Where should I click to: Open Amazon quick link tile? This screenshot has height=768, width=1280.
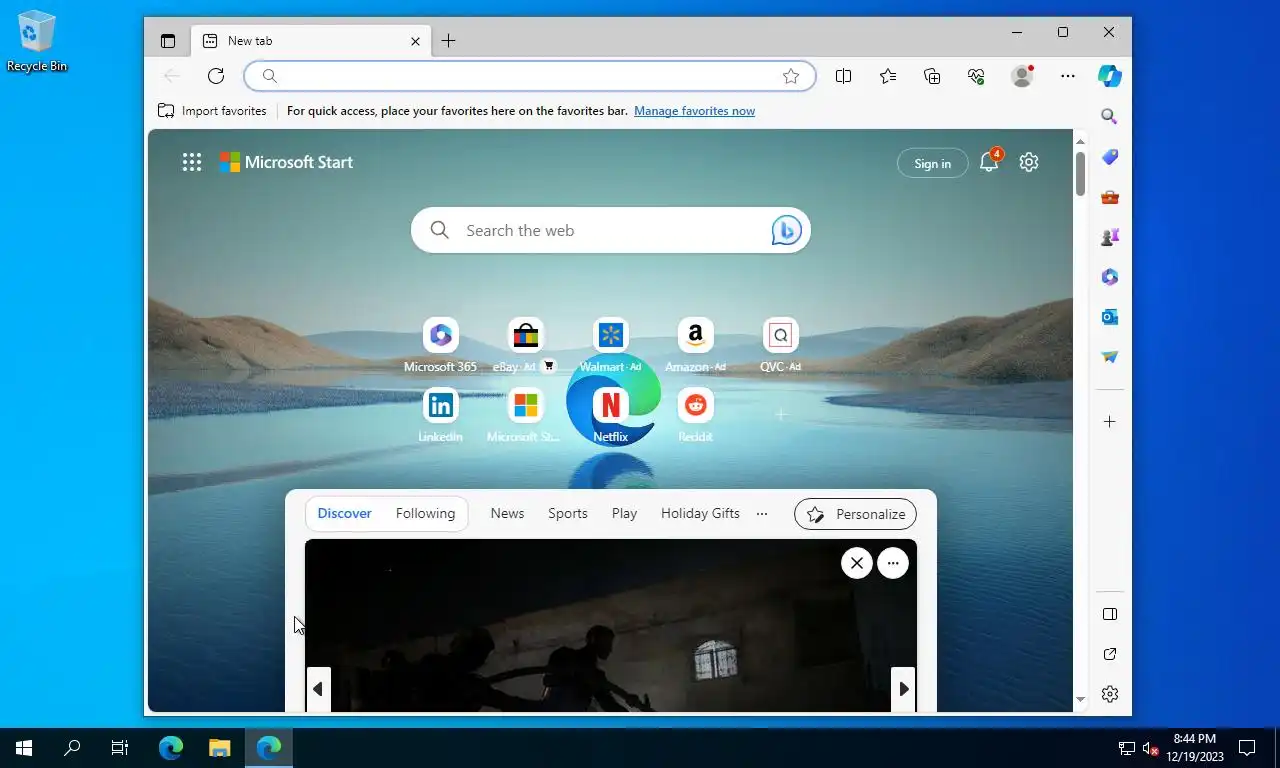coord(695,346)
